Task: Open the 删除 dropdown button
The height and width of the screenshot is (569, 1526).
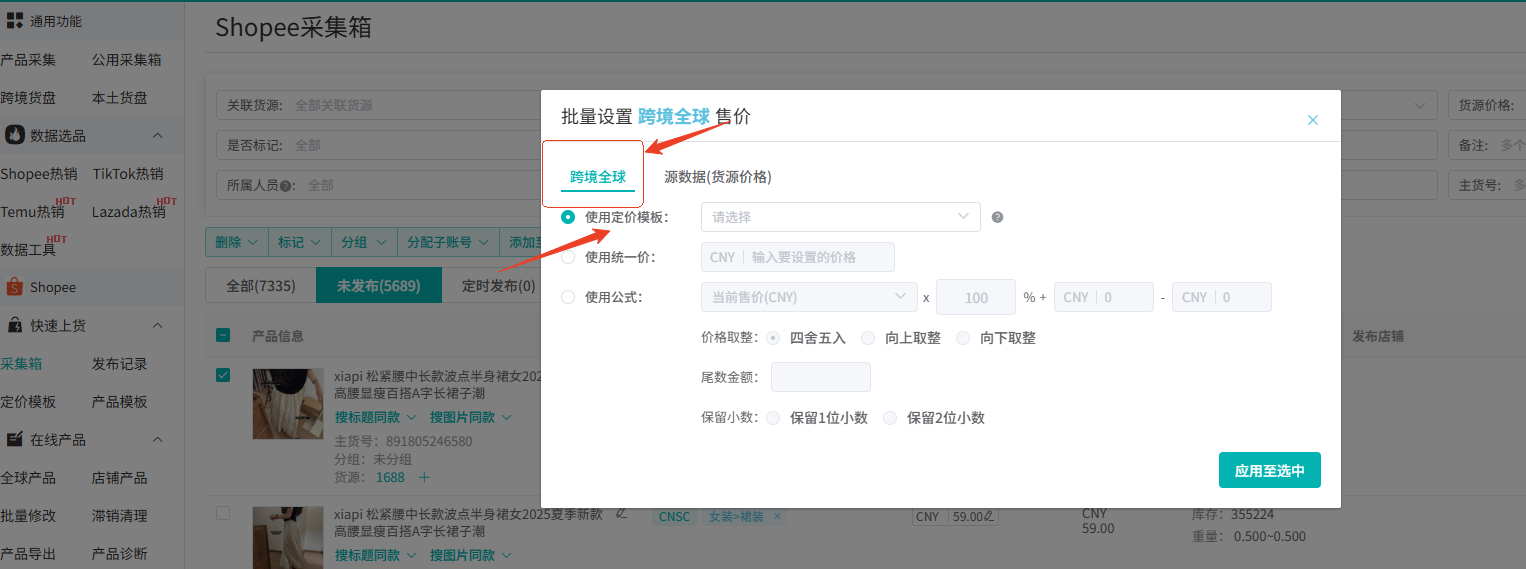Action: pos(237,242)
